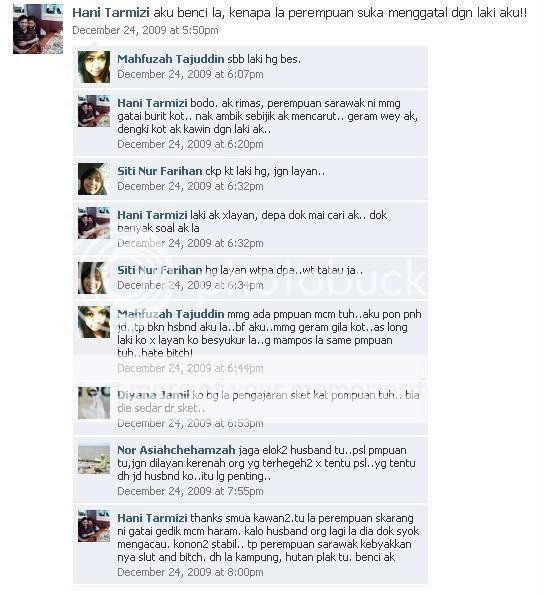Open Hani Tarmizi's avatar on the 8:00pm comment
The image size is (544, 595).
pyautogui.click(x=94, y=526)
